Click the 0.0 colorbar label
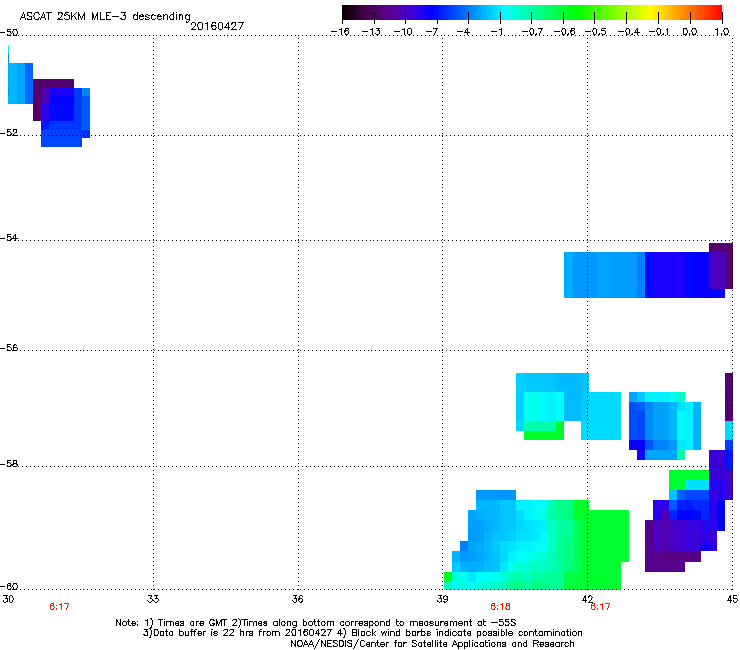740x650 pixels. pyautogui.click(x=690, y=32)
